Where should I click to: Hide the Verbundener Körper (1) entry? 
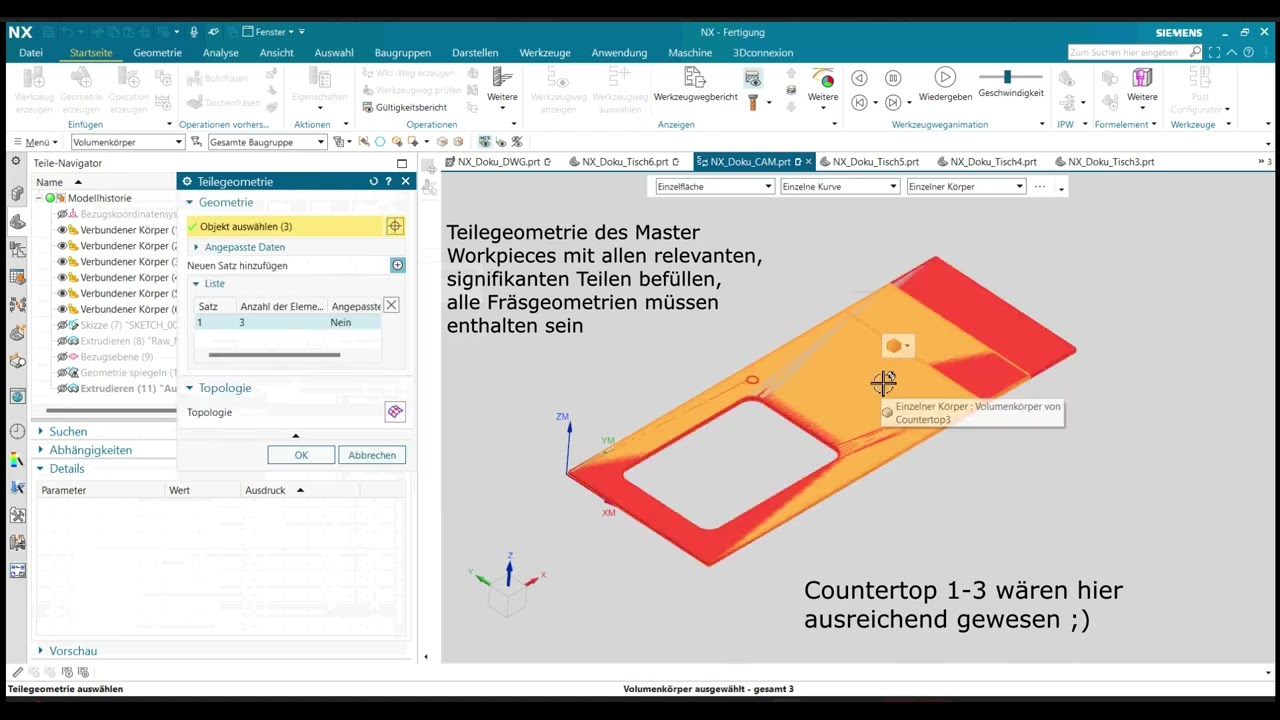tap(62, 230)
